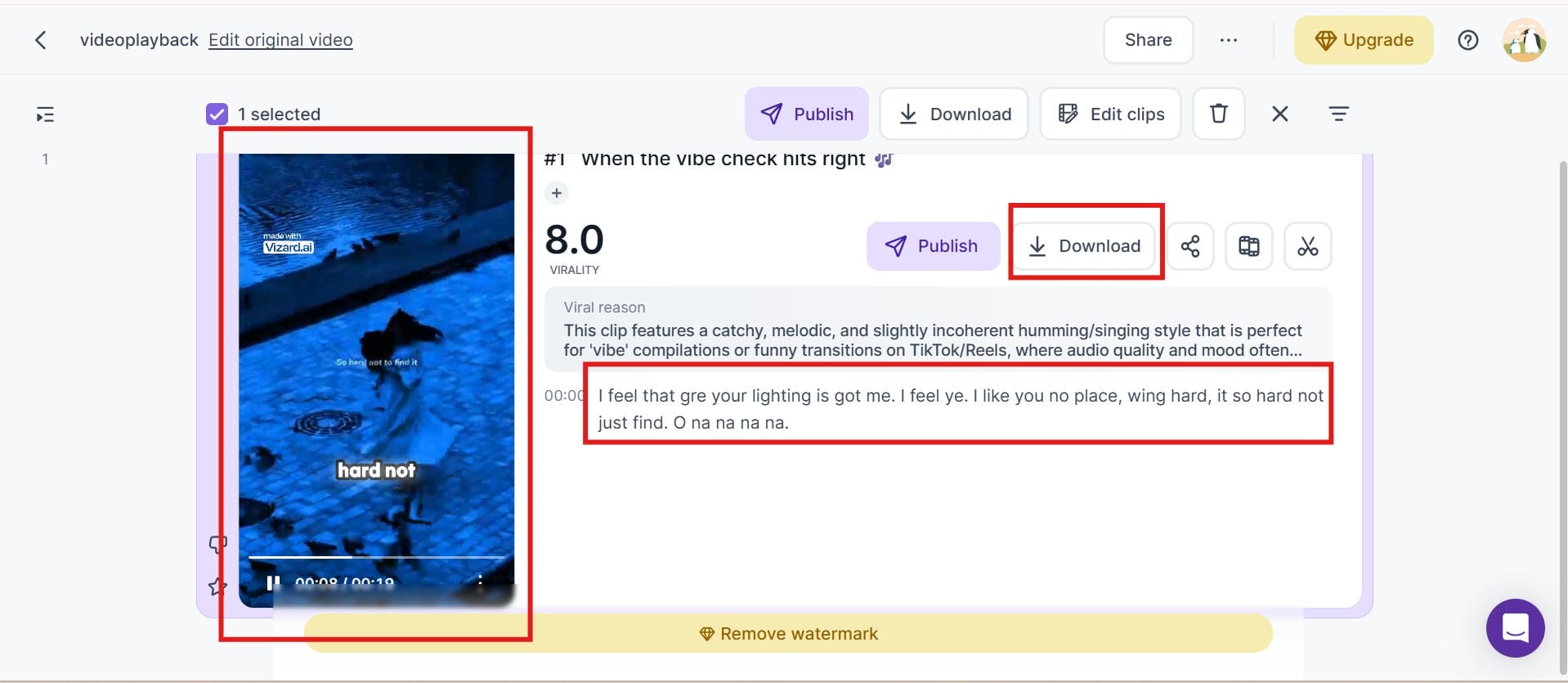This screenshot has height=683, width=1568.
Task: Open the three-dot more options menu
Action: tap(1228, 40)
